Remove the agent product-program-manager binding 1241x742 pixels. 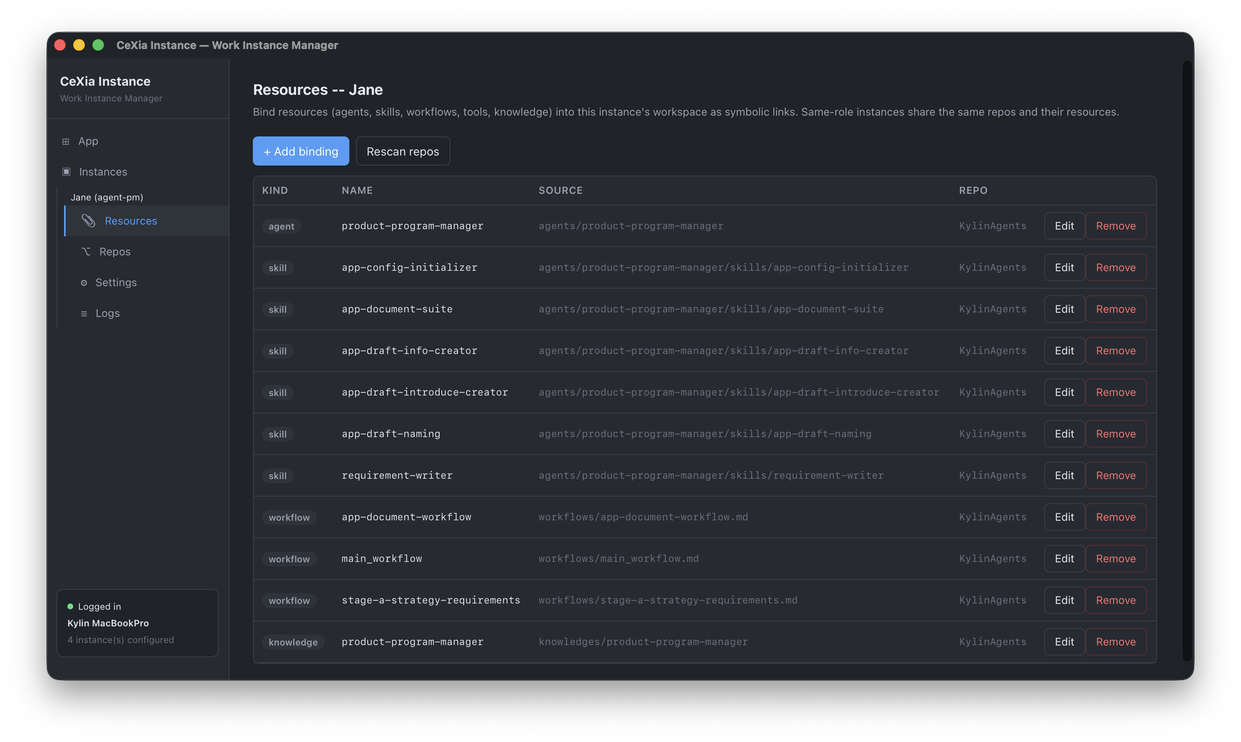(1116, 226)
